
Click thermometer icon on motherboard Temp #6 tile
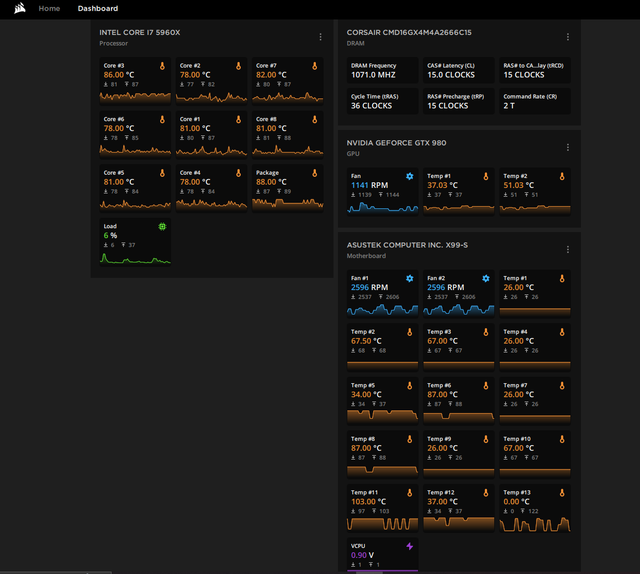[x=486, y=385]
